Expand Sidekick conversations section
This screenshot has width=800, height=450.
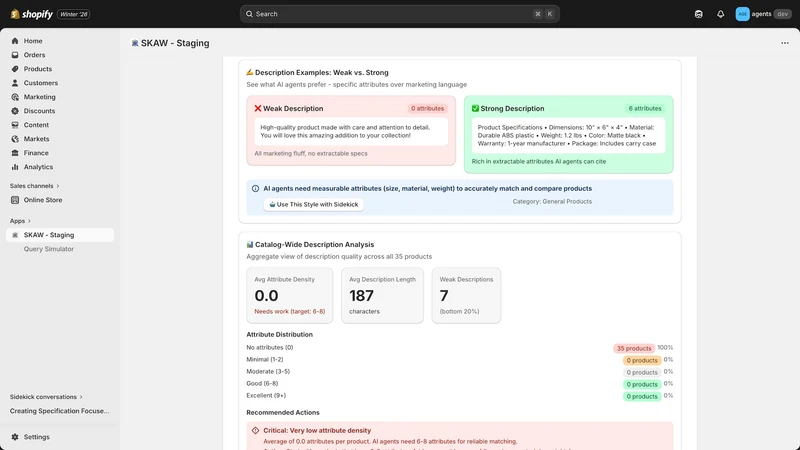pos(46,397)
